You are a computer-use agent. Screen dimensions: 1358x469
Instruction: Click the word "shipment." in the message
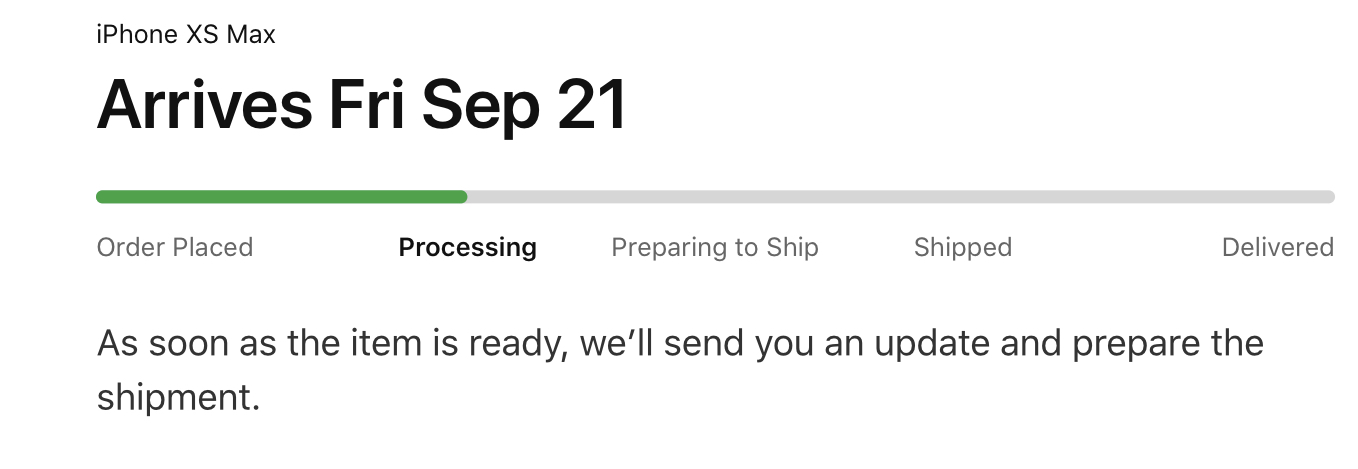pyautogui.click(x=179, y=397)
